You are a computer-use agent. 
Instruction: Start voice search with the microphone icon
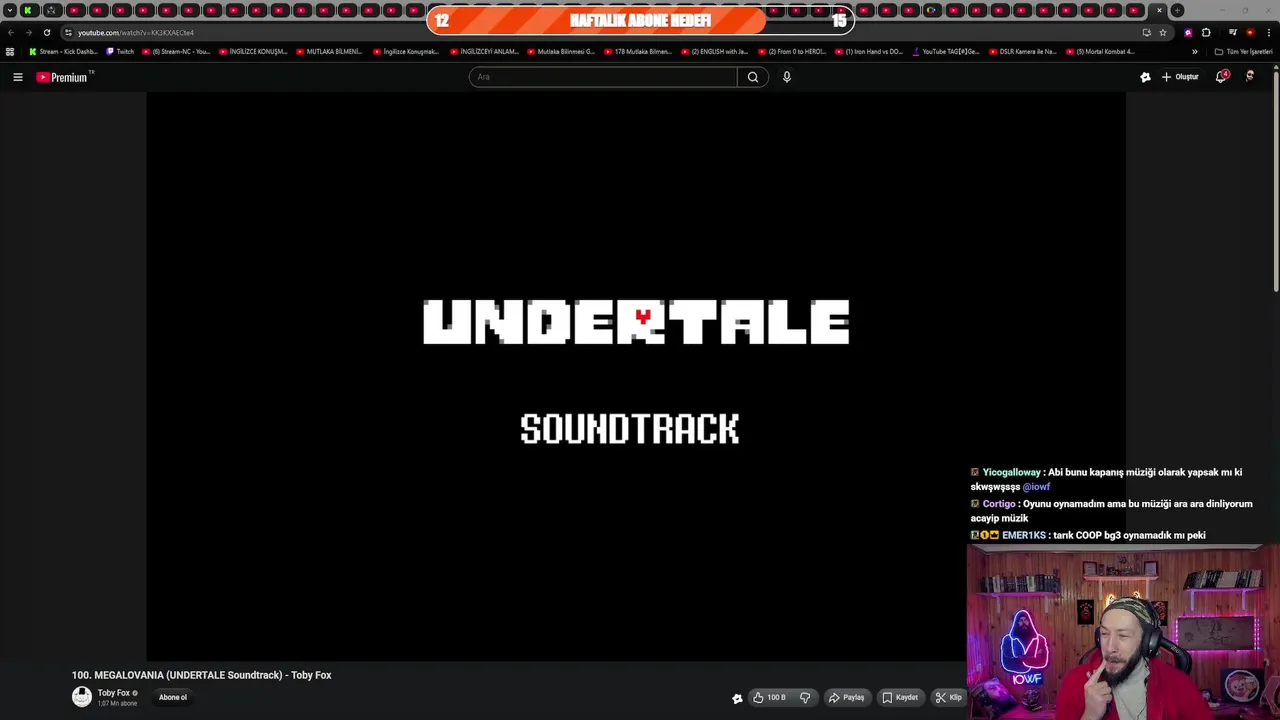click(787, 77)
